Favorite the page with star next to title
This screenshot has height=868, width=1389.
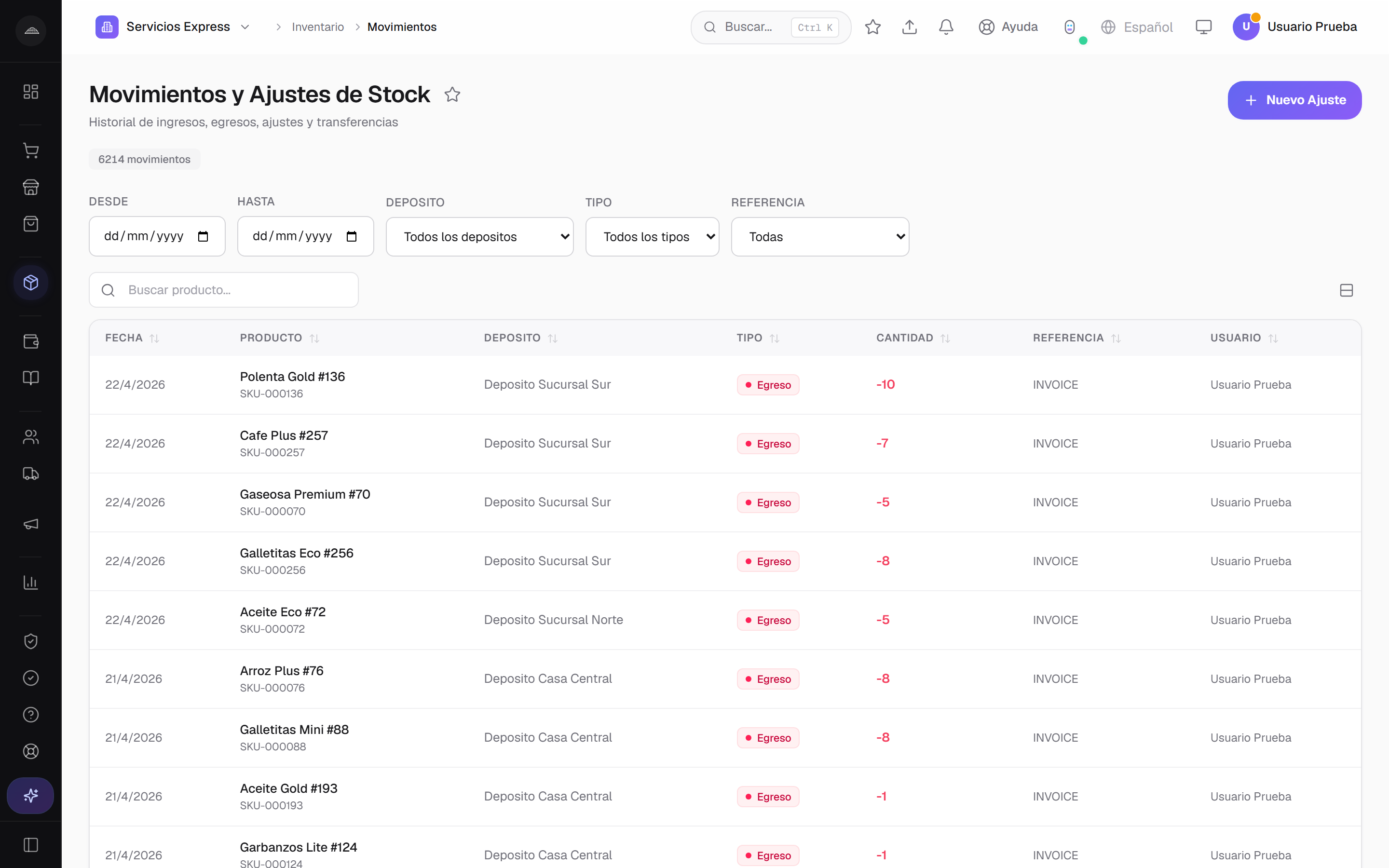click(x=452, y=94)
